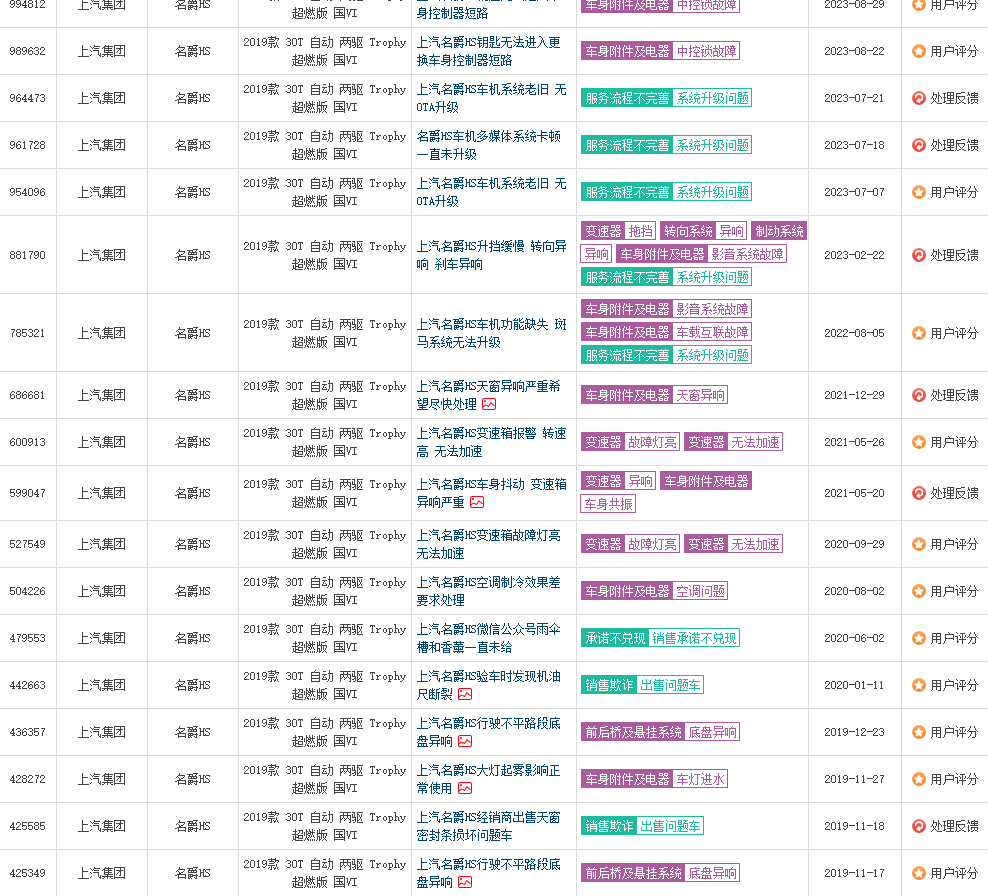This screenshot has width=988, height=896.
Task: Click image icon in complaint row 425349
Action: (465, 882)
